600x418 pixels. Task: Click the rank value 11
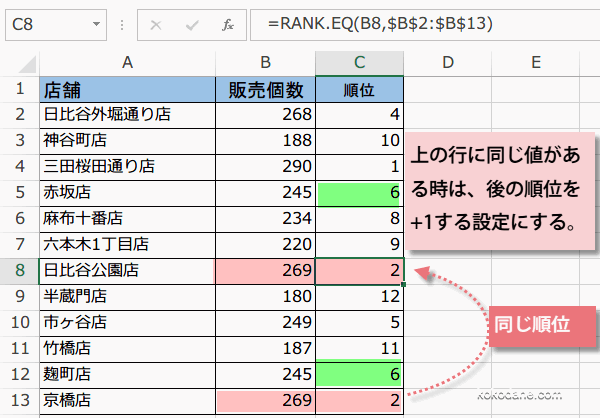359,349
